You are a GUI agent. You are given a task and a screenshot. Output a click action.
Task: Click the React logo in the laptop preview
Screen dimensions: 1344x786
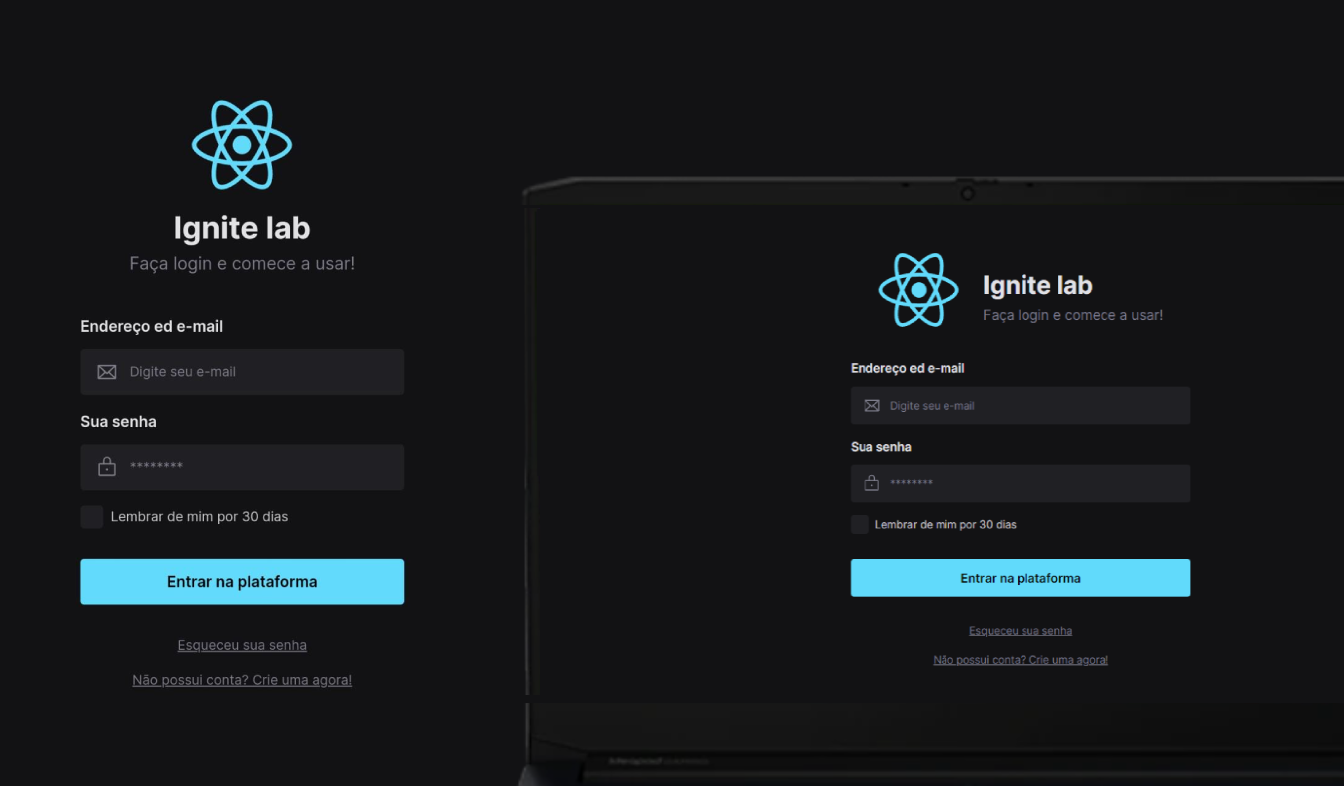pyautogui.click(x=917, y=290)
